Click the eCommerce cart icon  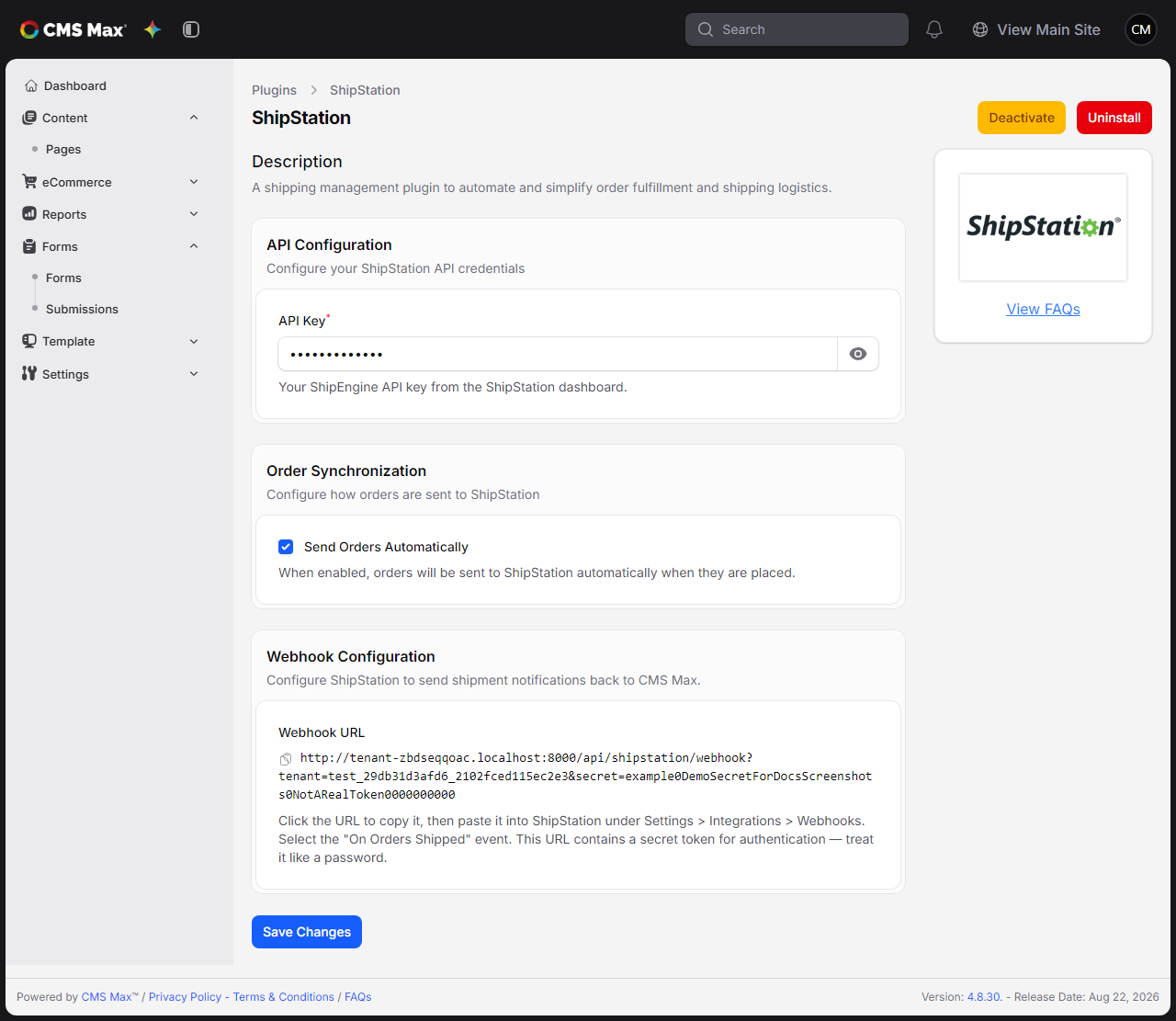(x=29, y=182)
